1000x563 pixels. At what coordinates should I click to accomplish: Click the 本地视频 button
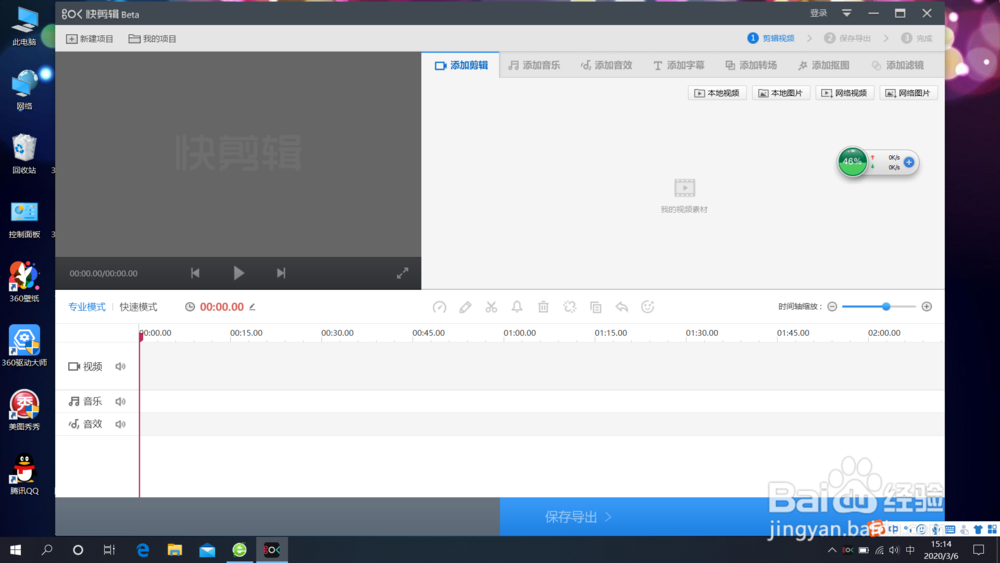point(717,93)
